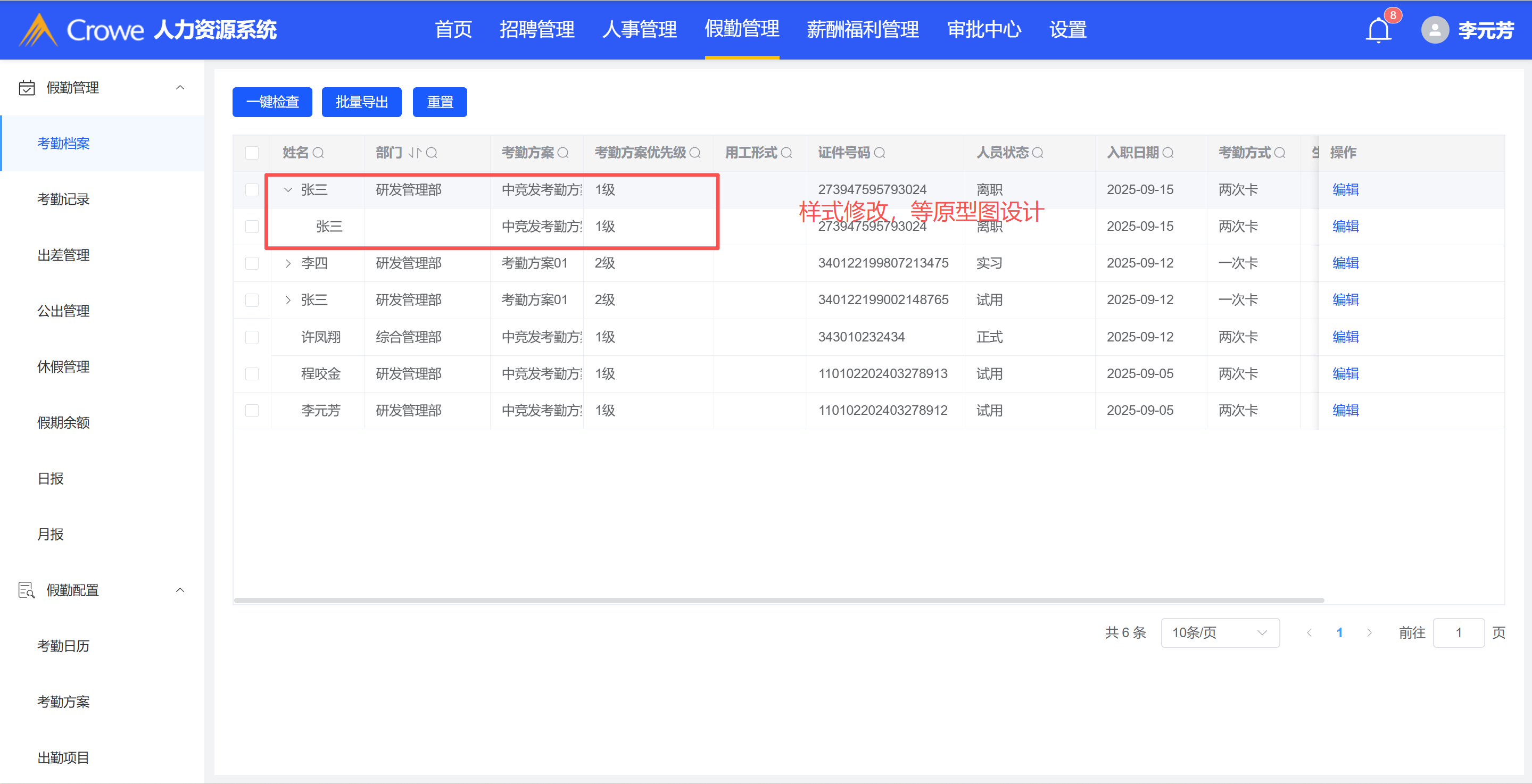
Task: Click the search icon beside 人员状态 header
Action: [x=1038, y=153]
